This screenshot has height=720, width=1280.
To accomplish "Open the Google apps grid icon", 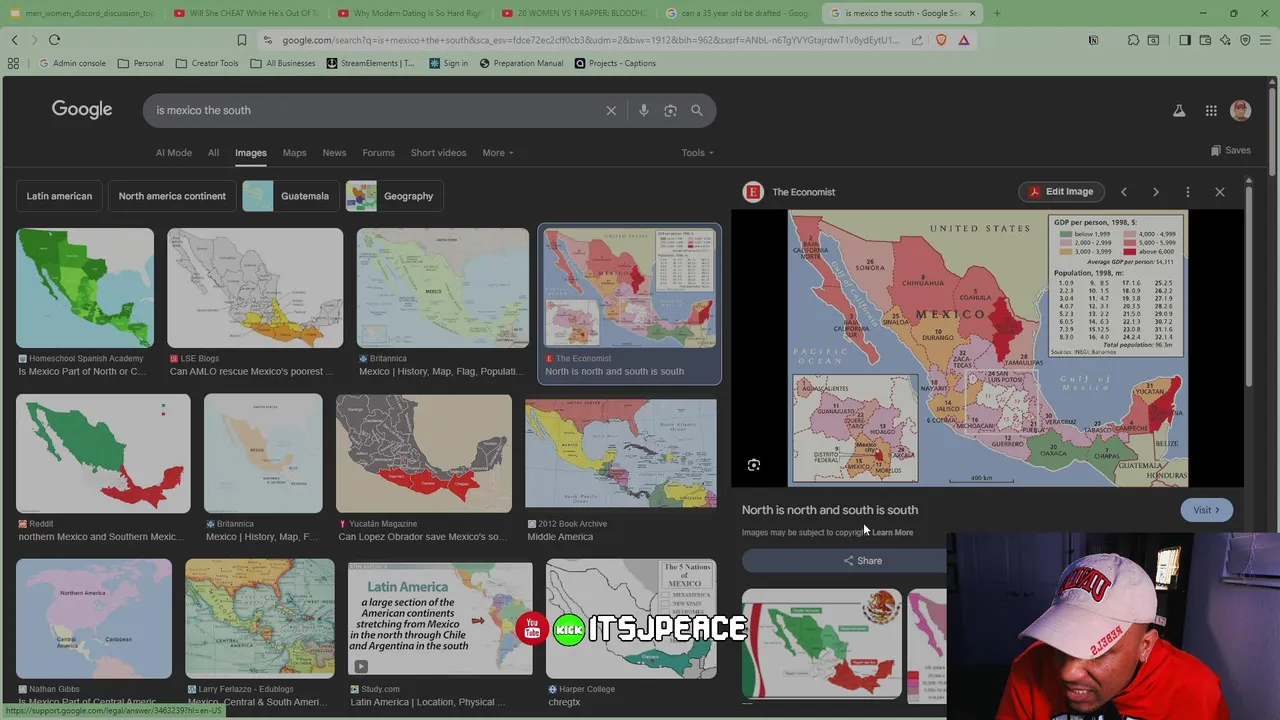I will coord(1211,110).
